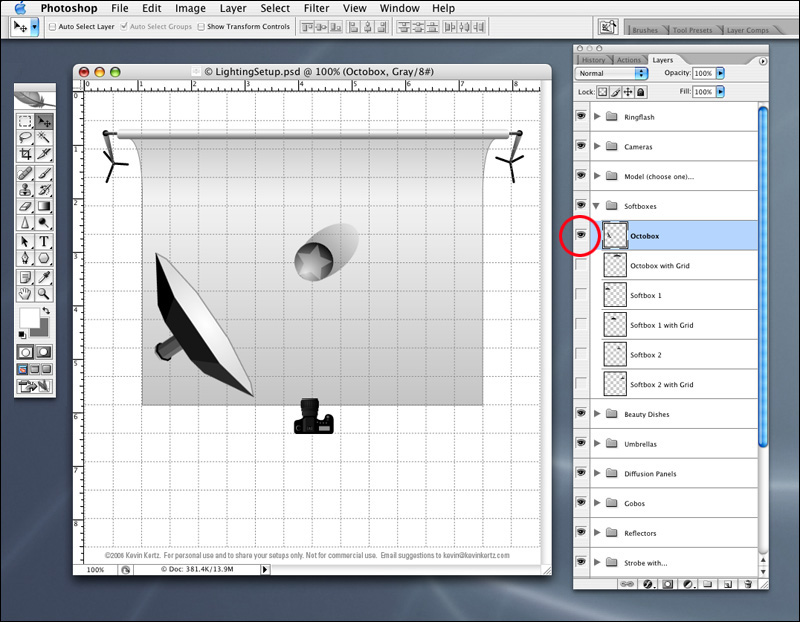Pick the History Brush tool
Image resolution: width=800 pixels, height=622 pixels.
[44, 190]
